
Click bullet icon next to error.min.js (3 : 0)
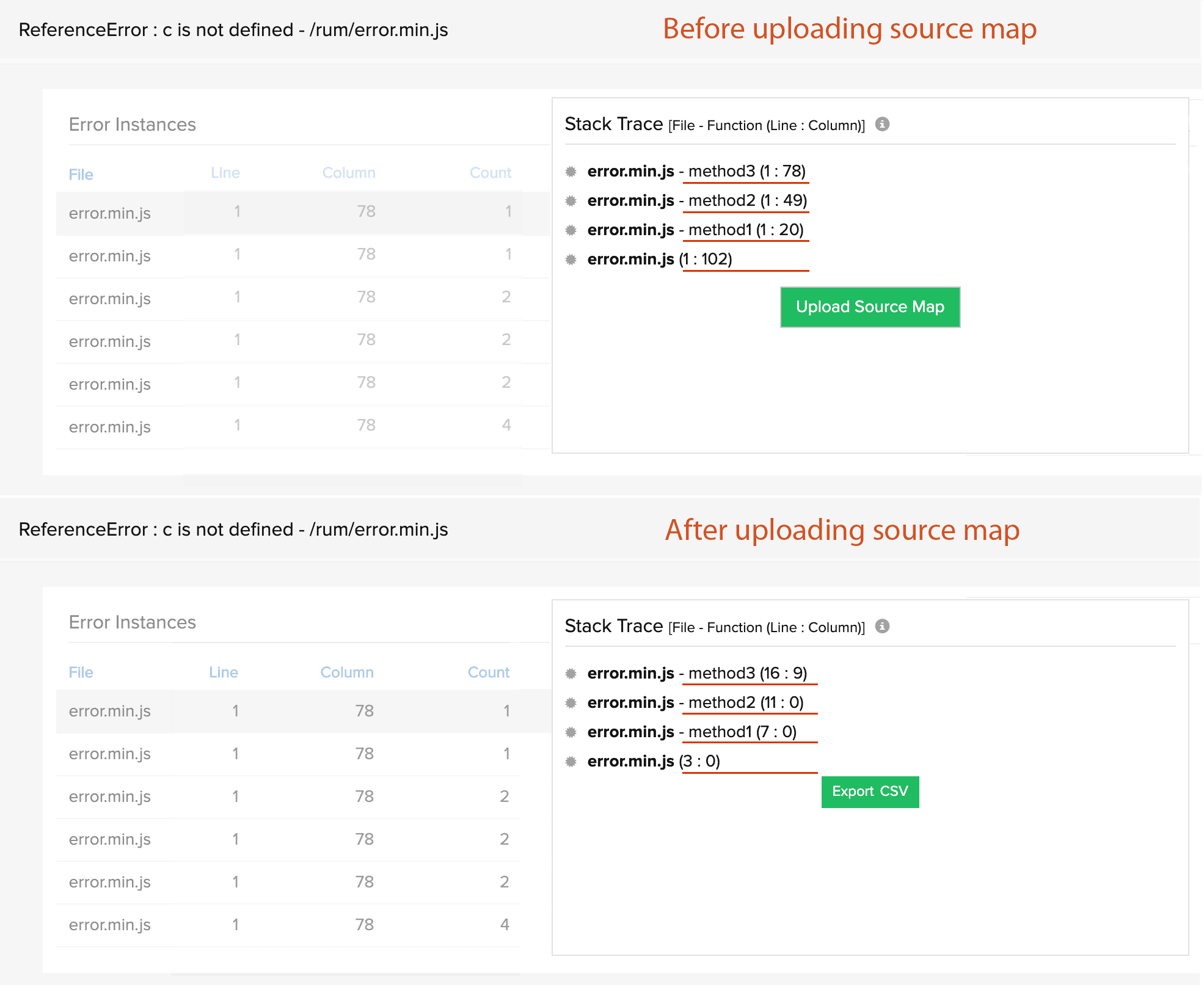[571, 762]
